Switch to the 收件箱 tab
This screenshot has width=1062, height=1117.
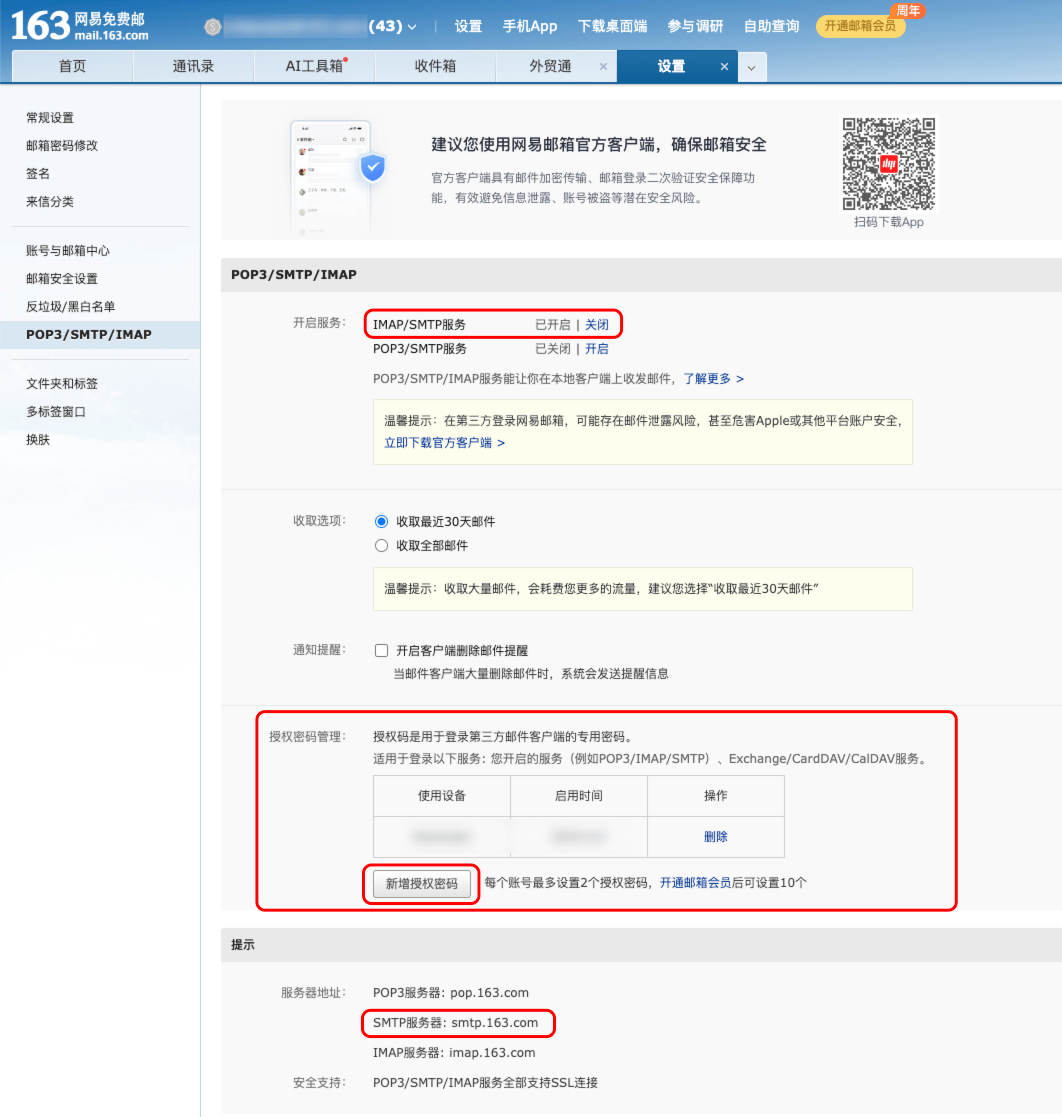(x=435, y=66)
